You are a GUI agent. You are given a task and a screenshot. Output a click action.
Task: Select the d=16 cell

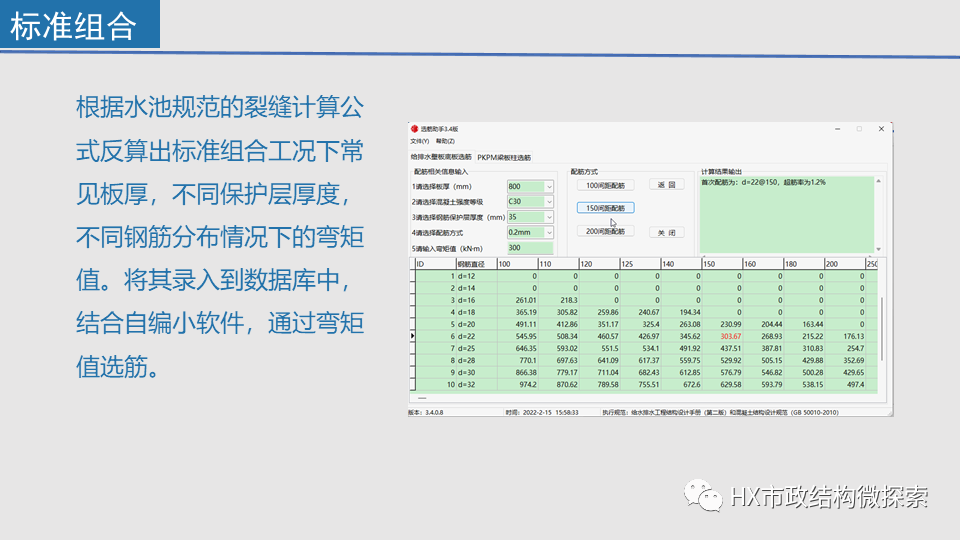pyautogui.click(x=476, y=300)
